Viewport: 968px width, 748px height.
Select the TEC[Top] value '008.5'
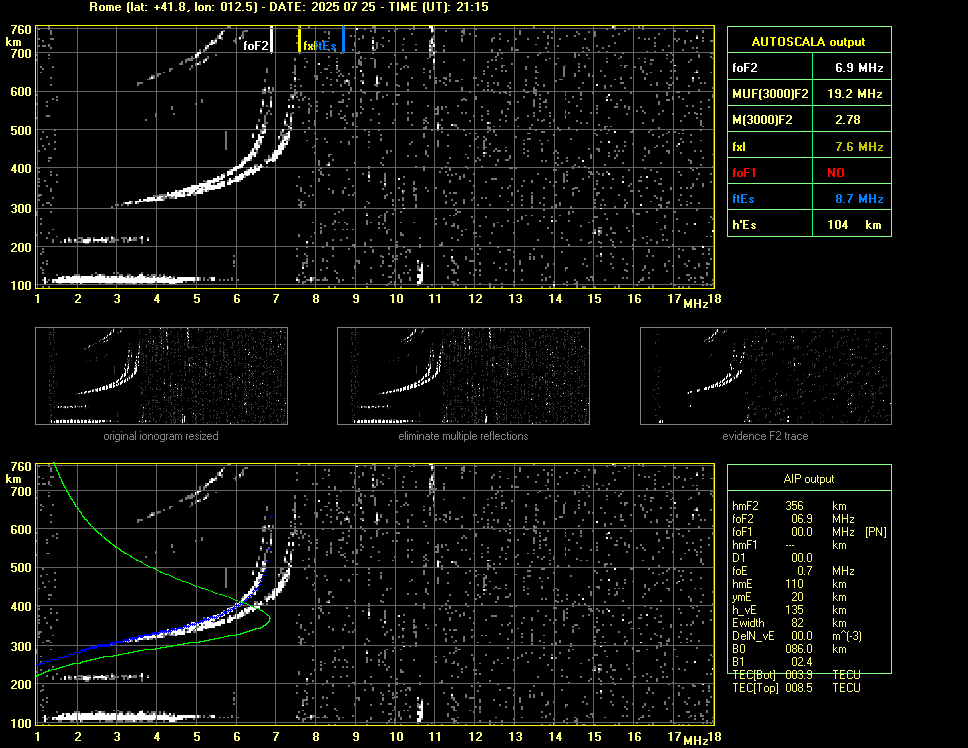(799, 688)
